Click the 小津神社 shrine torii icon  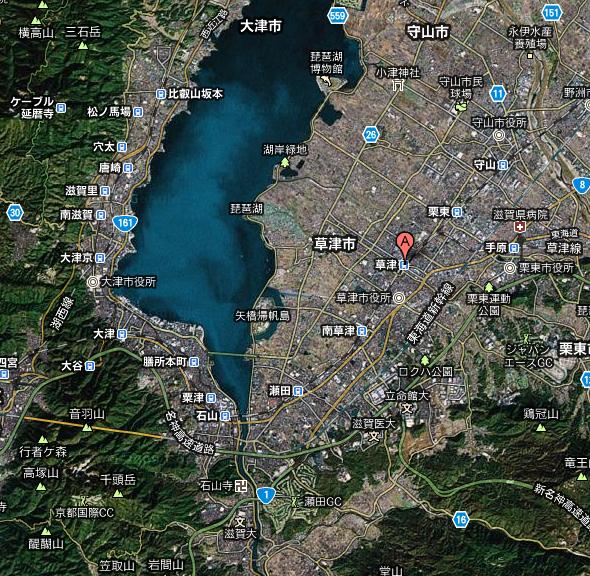click(x=398, y=85)
